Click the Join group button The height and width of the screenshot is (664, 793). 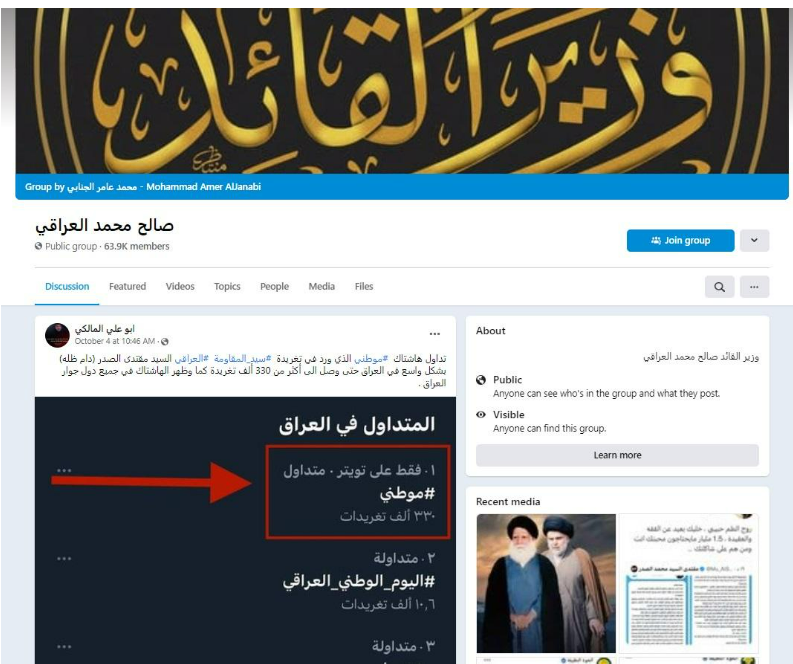(680, 240)
